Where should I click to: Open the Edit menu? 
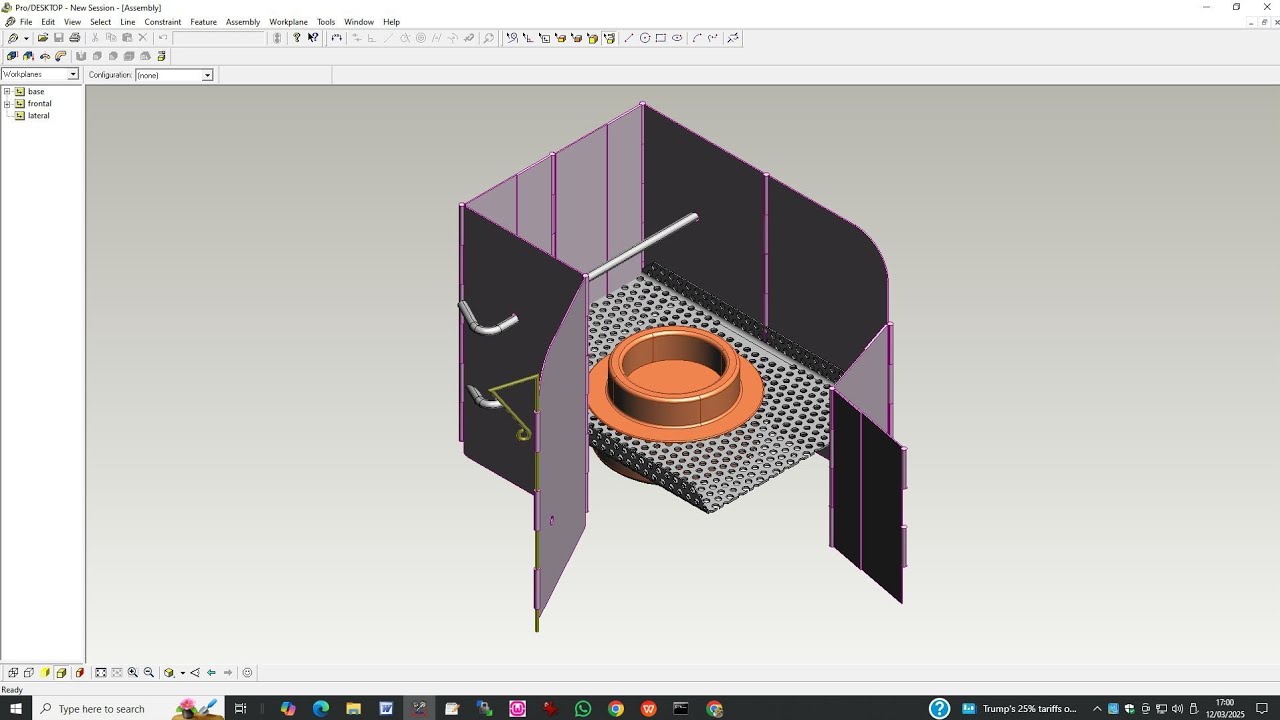(48, 22)
